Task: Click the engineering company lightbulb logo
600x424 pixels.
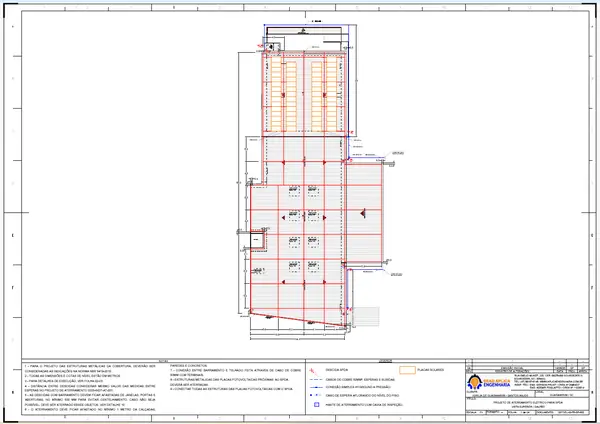Action: (474, 382)
